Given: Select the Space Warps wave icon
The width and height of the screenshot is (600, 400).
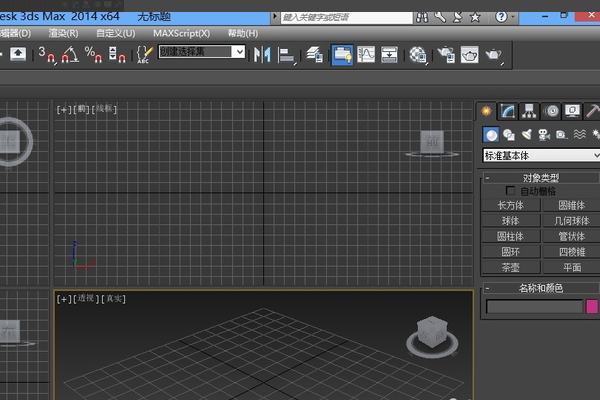Looking at the screenshot, I should click(579, 134).
